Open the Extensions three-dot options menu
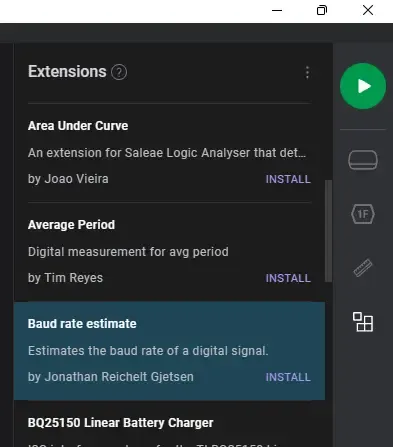The width and height of the screenshot is (393, 447). coord(307,72)
